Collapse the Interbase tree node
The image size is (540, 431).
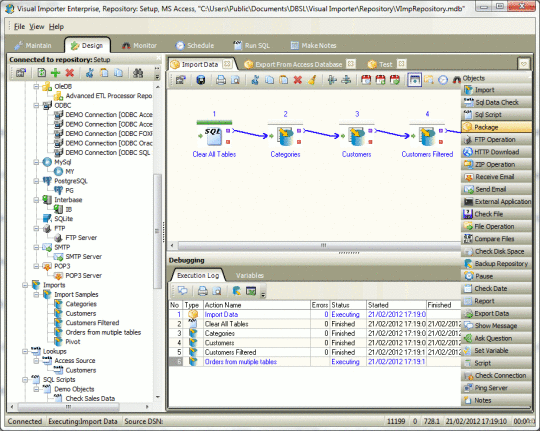pyautogui.click(x=37, y=200)
